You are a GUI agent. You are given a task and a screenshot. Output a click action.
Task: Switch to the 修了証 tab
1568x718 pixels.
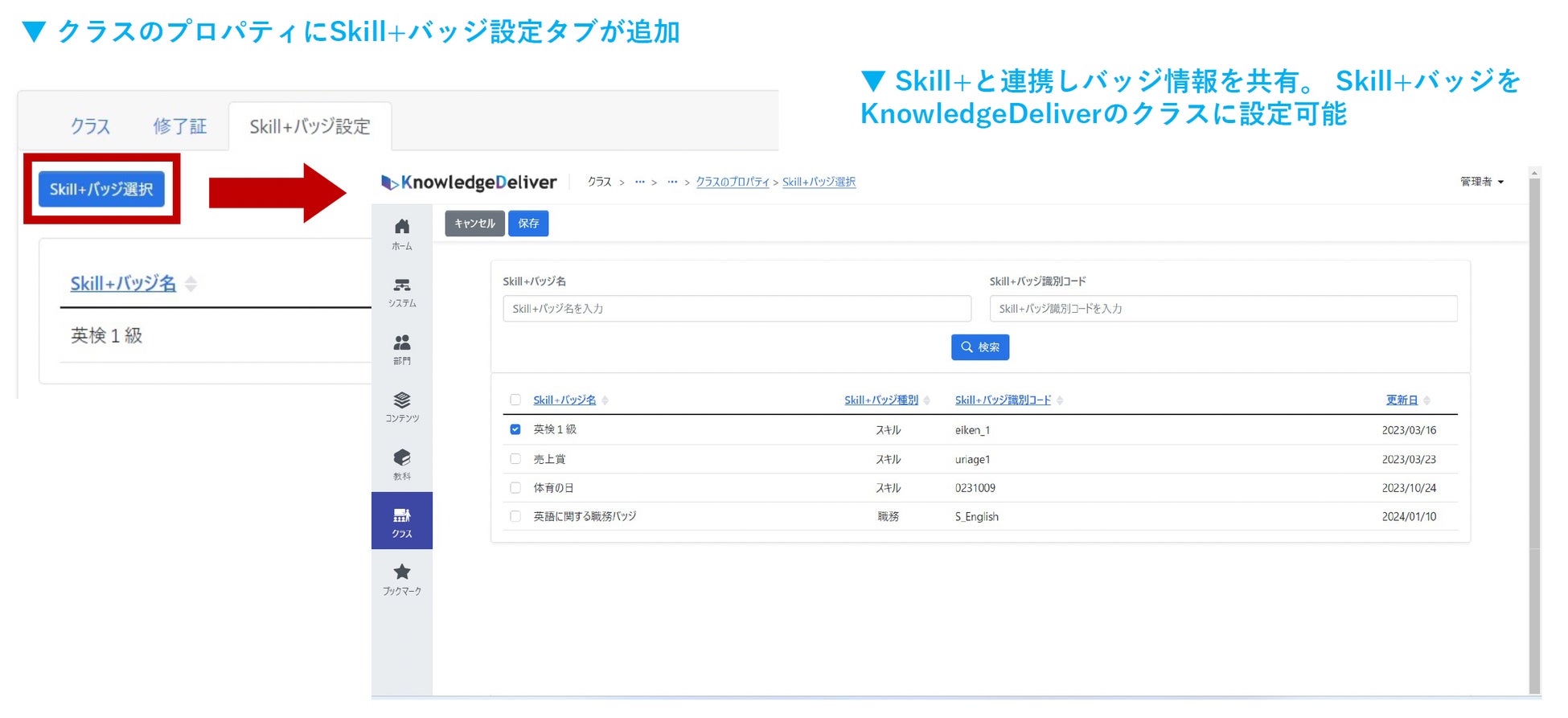tap(180, 126)
